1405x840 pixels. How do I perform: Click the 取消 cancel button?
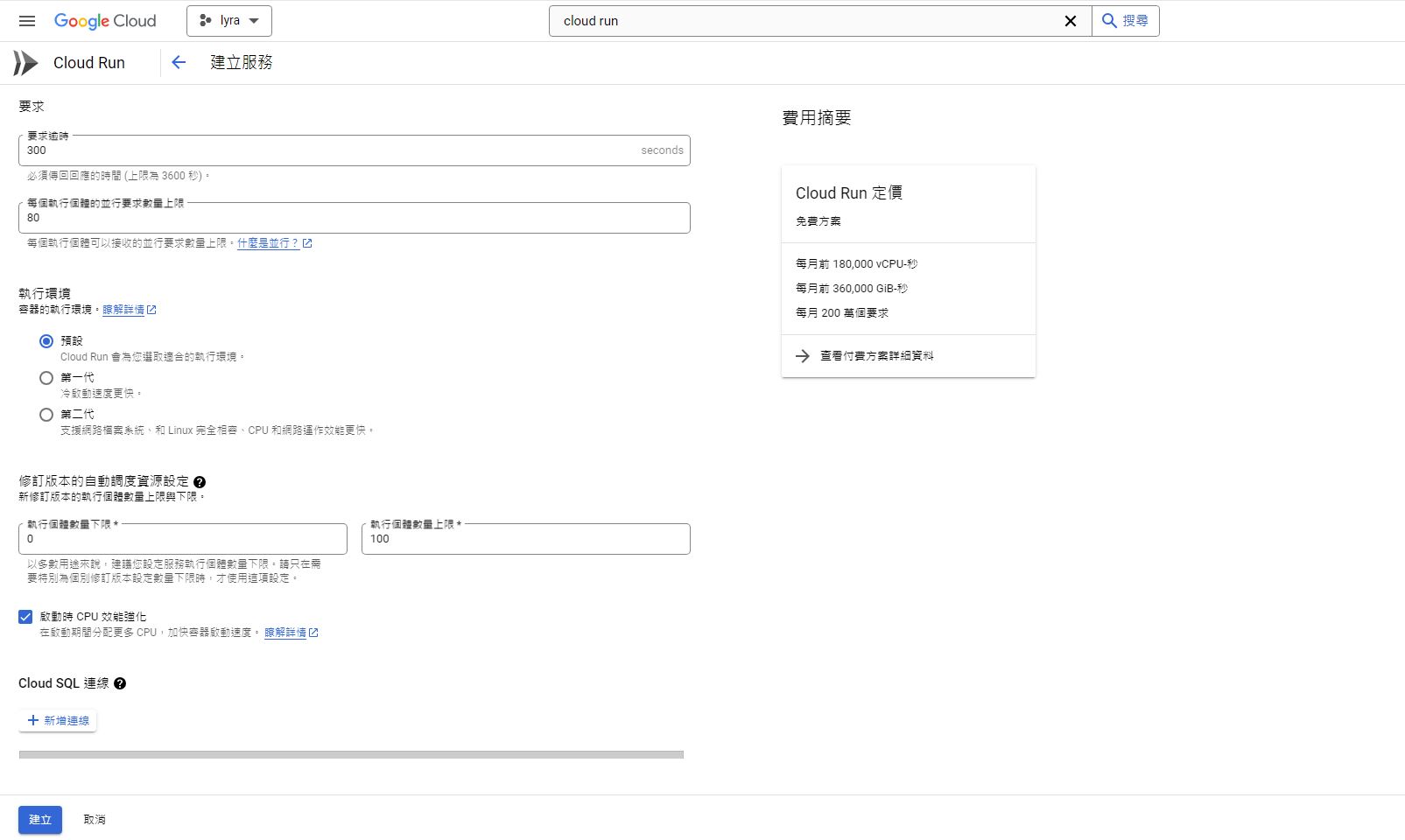[x=95, y=820]
